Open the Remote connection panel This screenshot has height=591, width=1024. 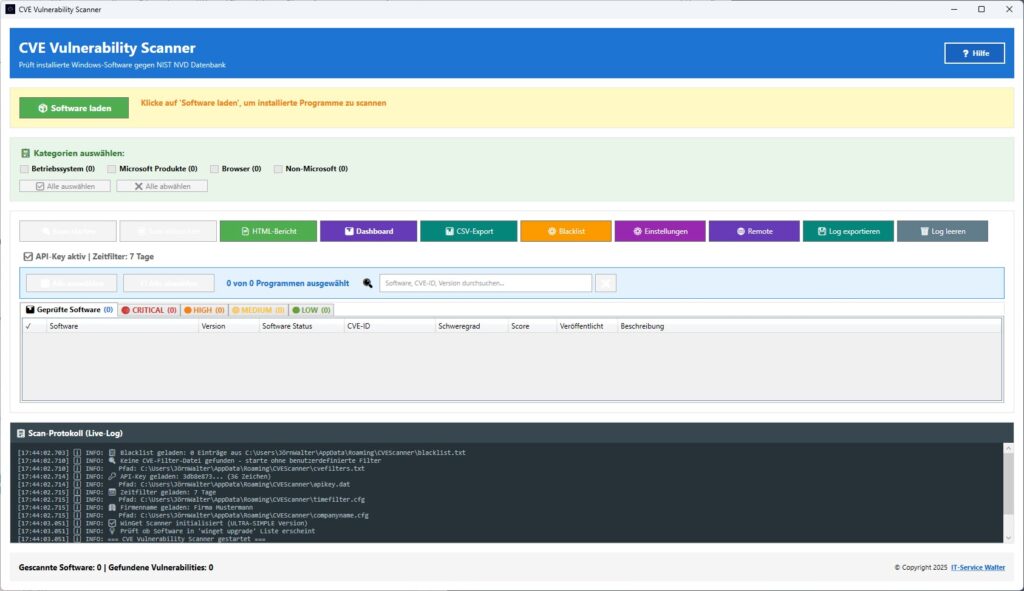(x=754, y=231)
